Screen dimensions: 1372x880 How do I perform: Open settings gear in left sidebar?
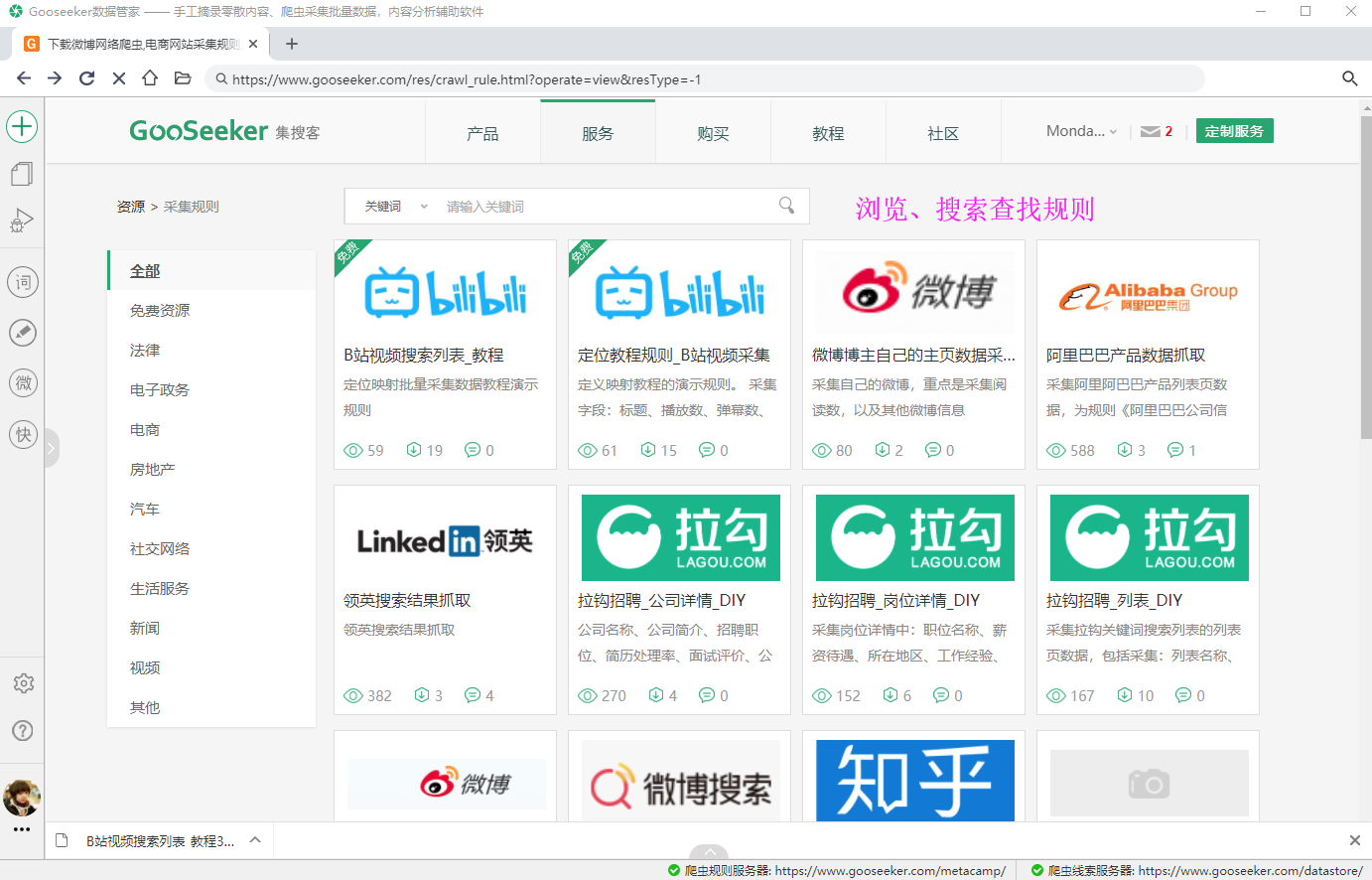pos(23,683)
